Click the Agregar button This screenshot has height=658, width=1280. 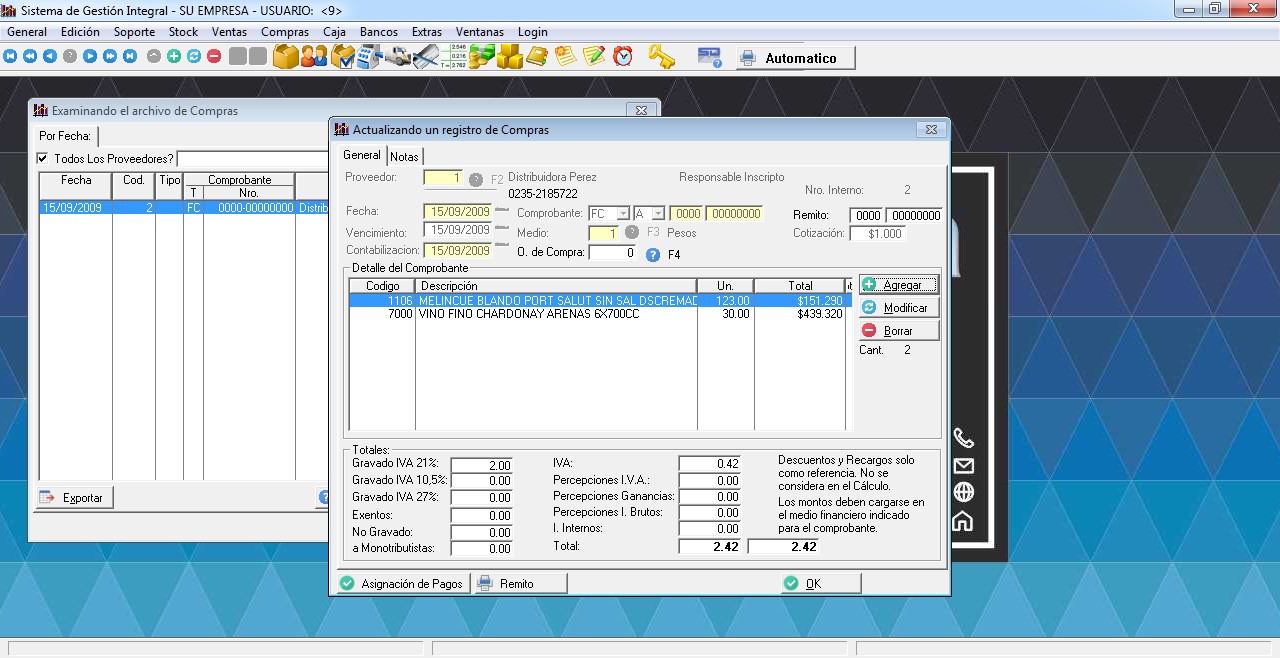click(898, 285)
